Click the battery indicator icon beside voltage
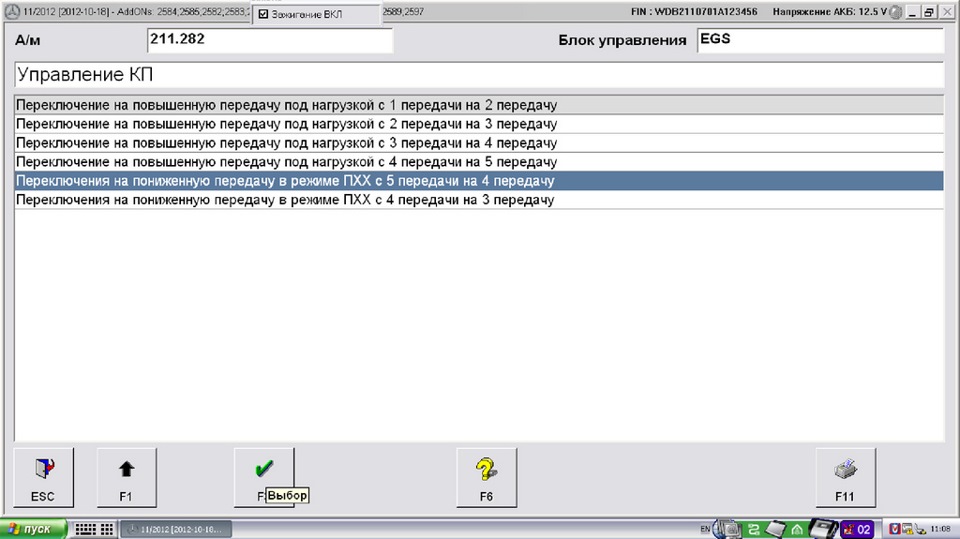The width and height of the screenshot is (960, 539). point(896,12)
